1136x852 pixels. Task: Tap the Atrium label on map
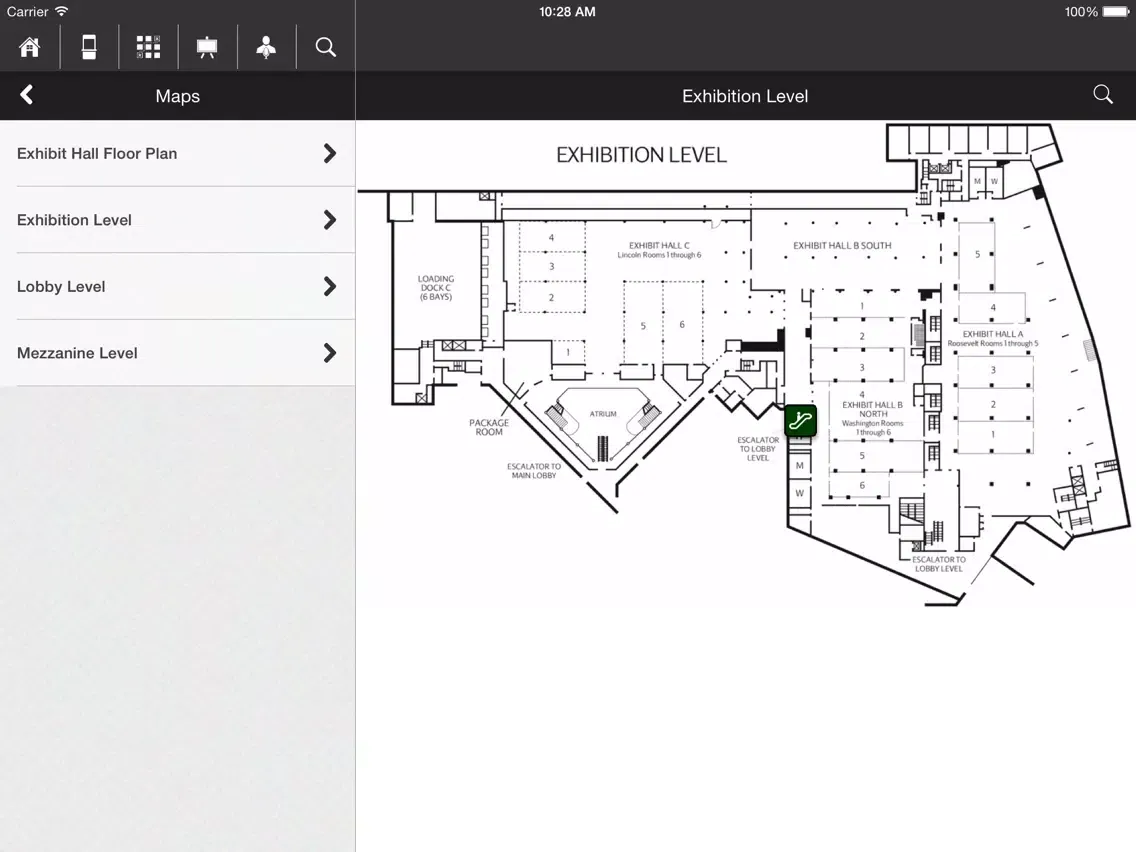pyautogui.click(x=603, y=414)
